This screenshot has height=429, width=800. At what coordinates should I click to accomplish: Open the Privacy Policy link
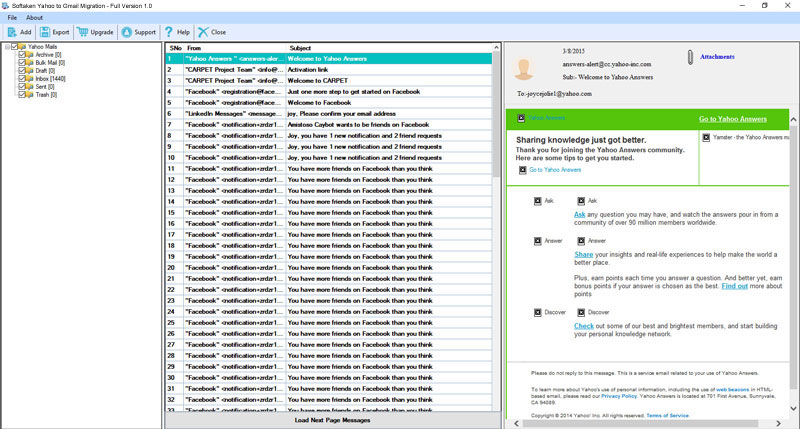pos(619,396)
